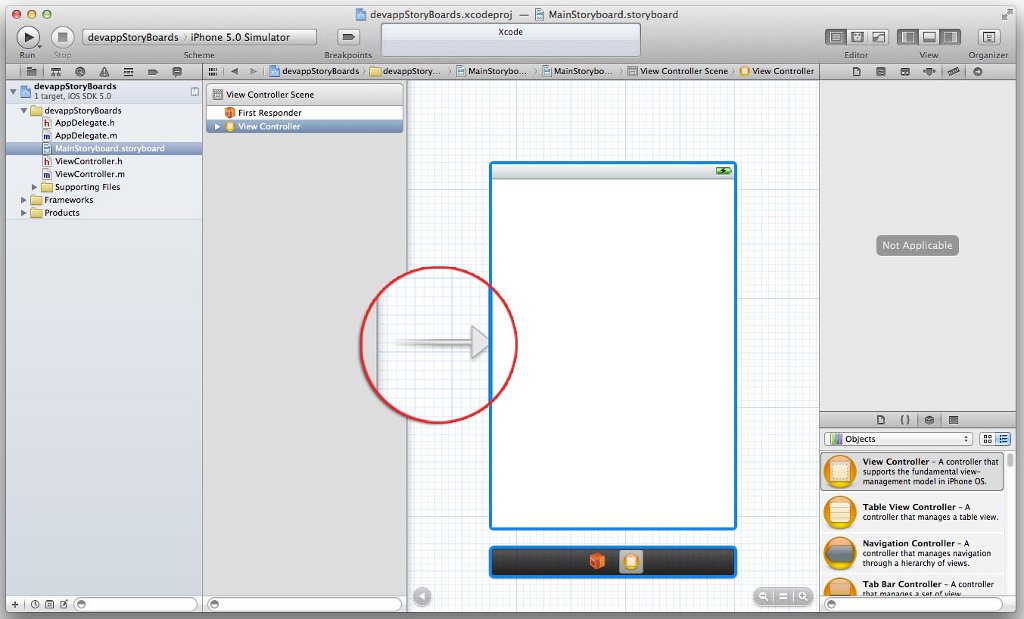Click the Stop button in the toolbar

(62, 37)
